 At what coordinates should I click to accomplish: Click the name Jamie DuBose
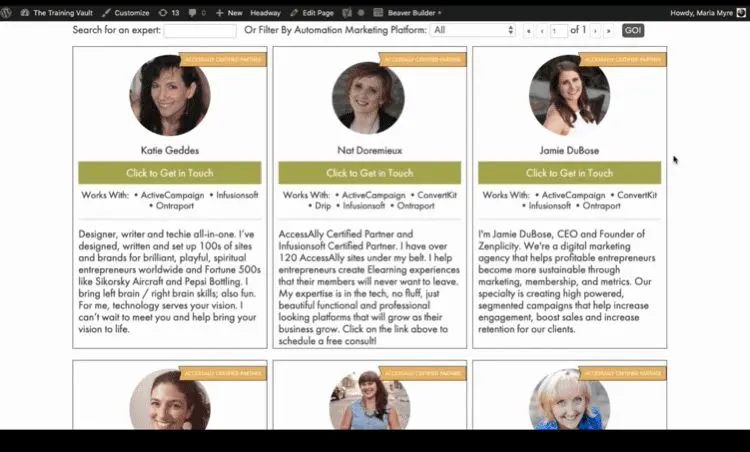[x=569, y=150]
